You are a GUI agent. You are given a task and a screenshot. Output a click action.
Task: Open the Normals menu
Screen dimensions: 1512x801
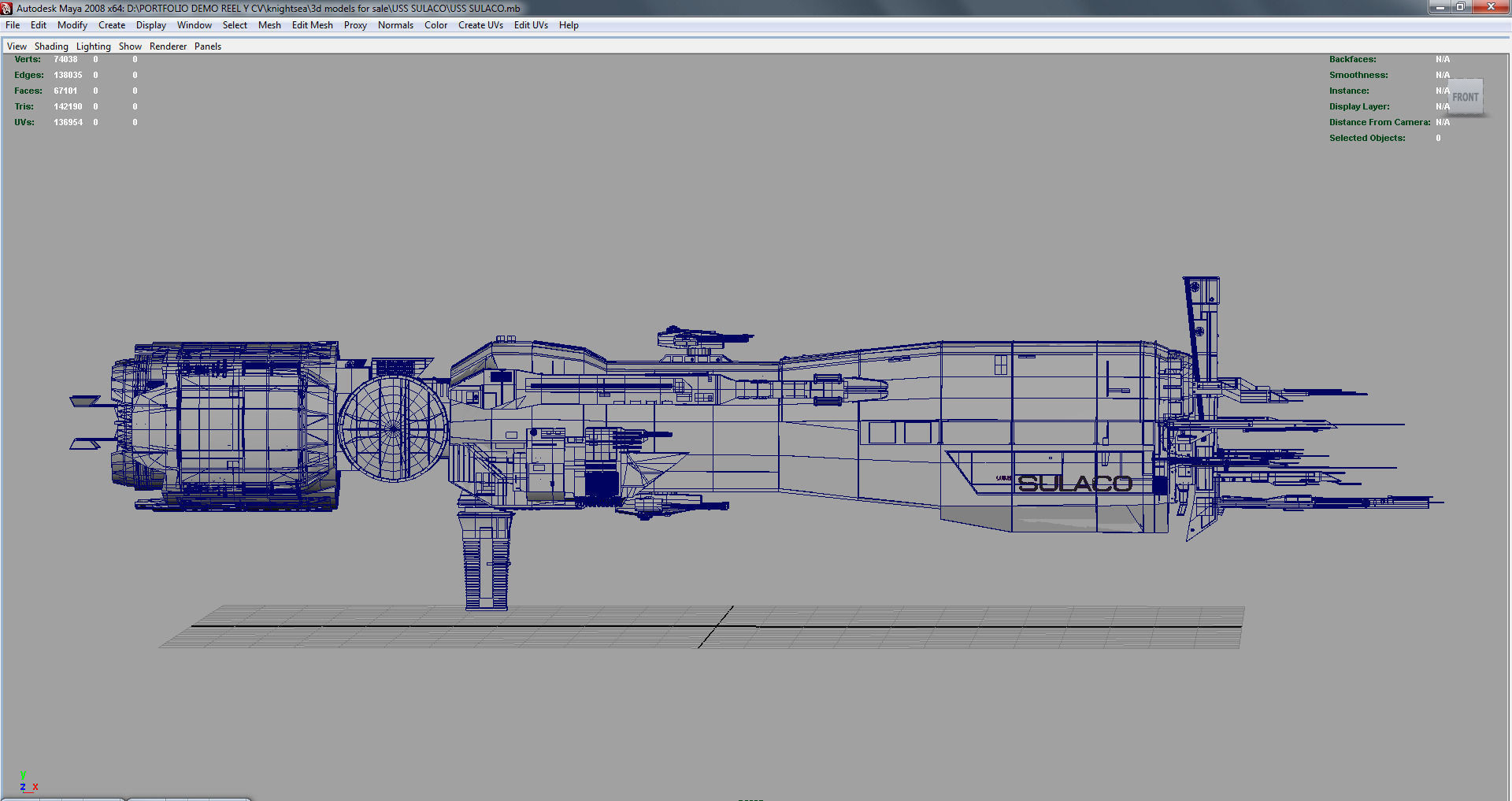coord(395,25)
